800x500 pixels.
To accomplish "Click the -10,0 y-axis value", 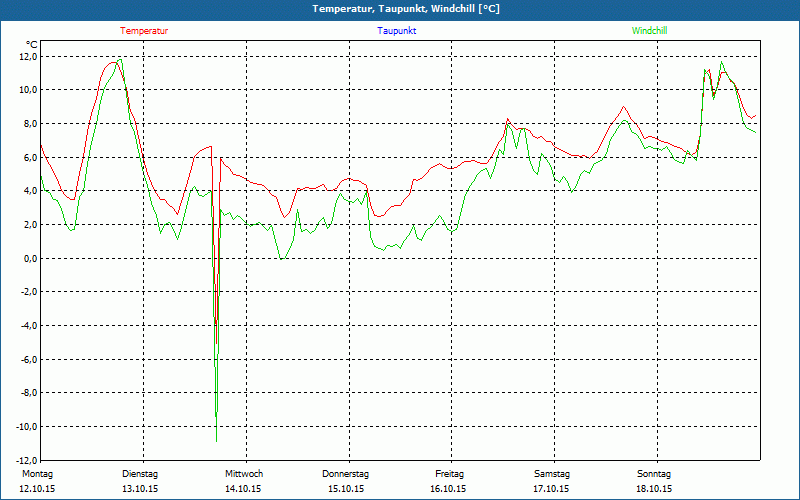I will [x=28, y=427].
